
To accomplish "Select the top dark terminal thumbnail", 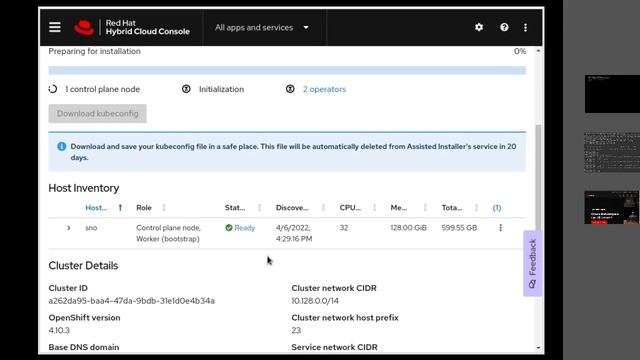I will click(x=612, y=94).
